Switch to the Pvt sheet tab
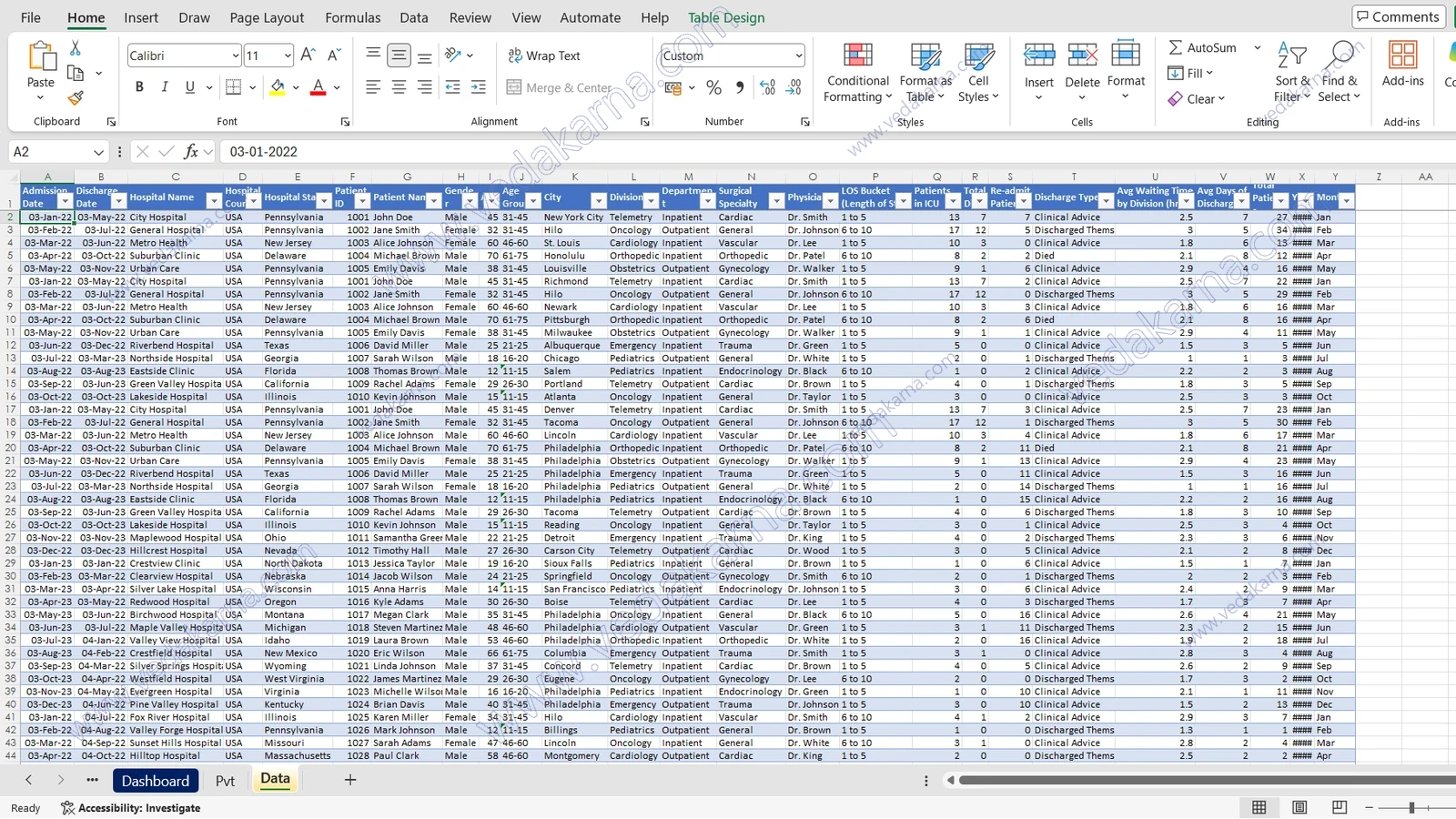Viewport: 1456px width, 819px height. click(225, 781)
